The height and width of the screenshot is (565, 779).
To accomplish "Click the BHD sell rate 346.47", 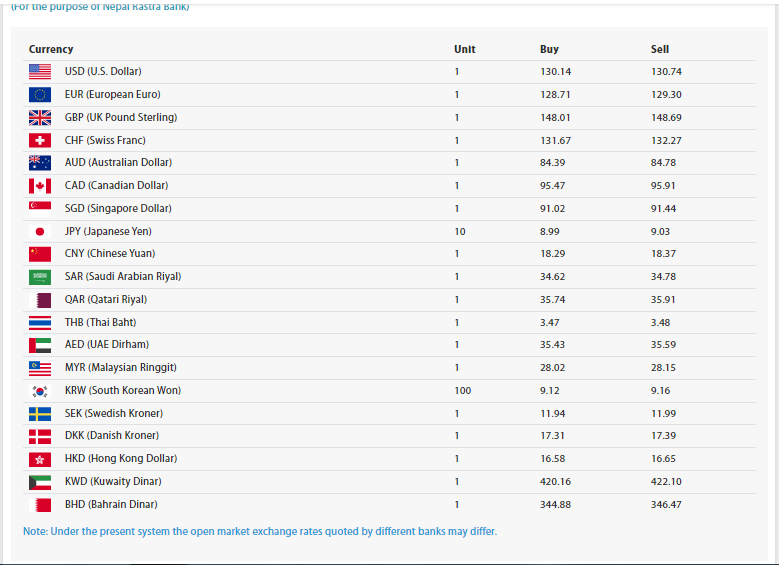I will 666,505.
